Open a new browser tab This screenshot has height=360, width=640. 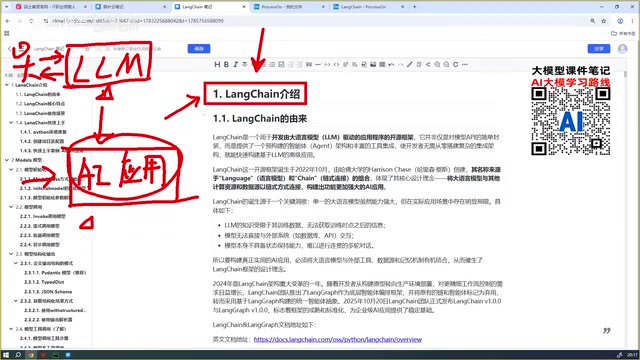(x=414, y=7)
